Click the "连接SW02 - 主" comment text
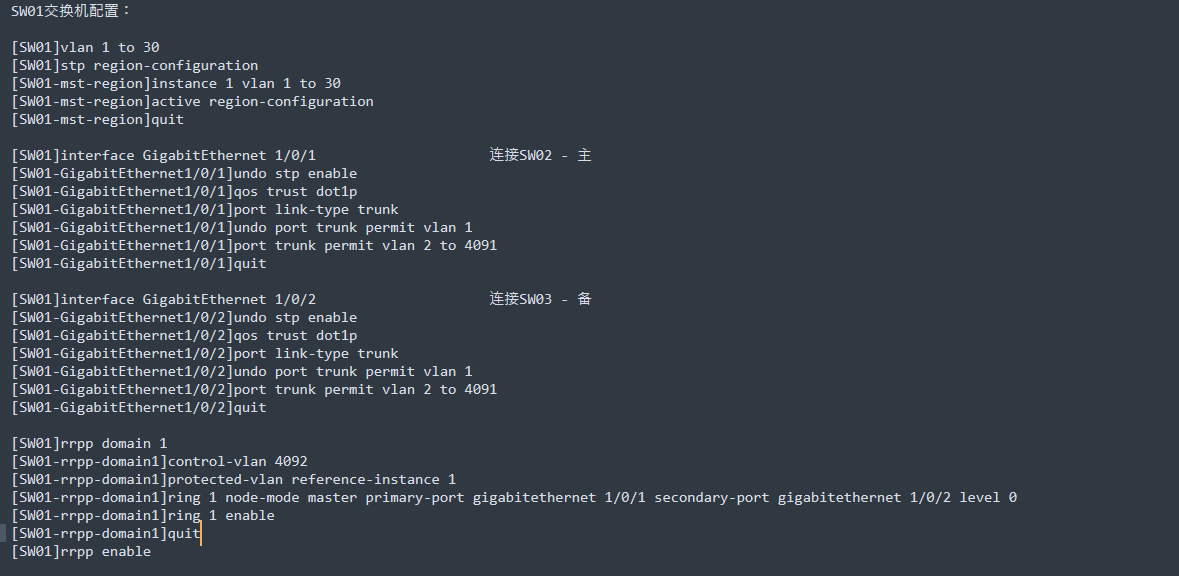Screen dimensions: 1179x576 [540, 155]
